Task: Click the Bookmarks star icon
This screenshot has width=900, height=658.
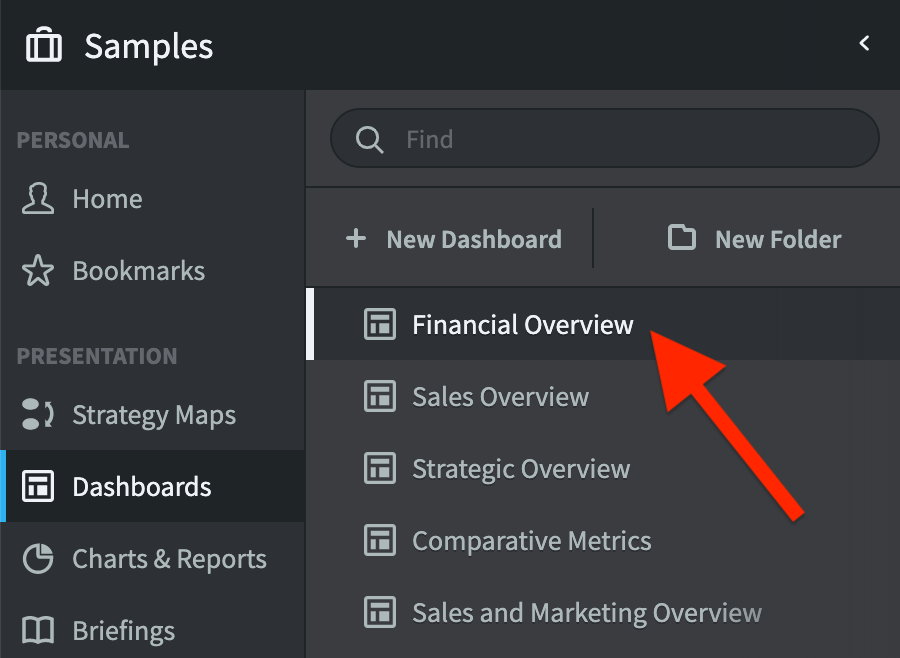Action: tap(37, 270)
